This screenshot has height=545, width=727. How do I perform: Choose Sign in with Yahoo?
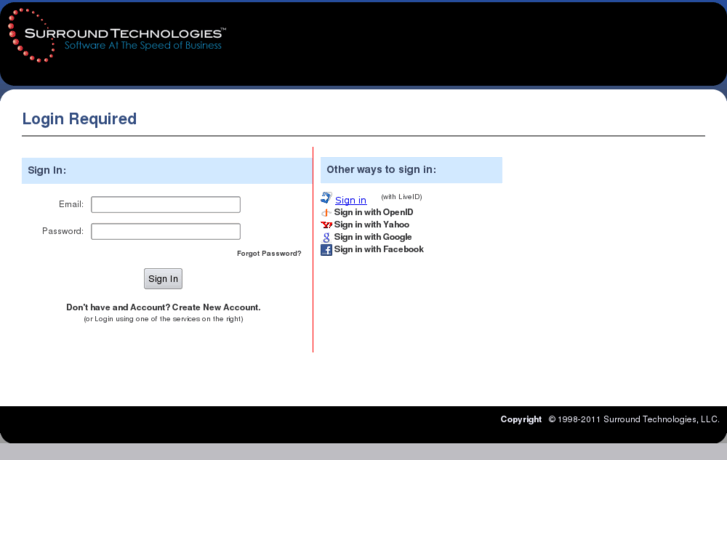(372, 224)
